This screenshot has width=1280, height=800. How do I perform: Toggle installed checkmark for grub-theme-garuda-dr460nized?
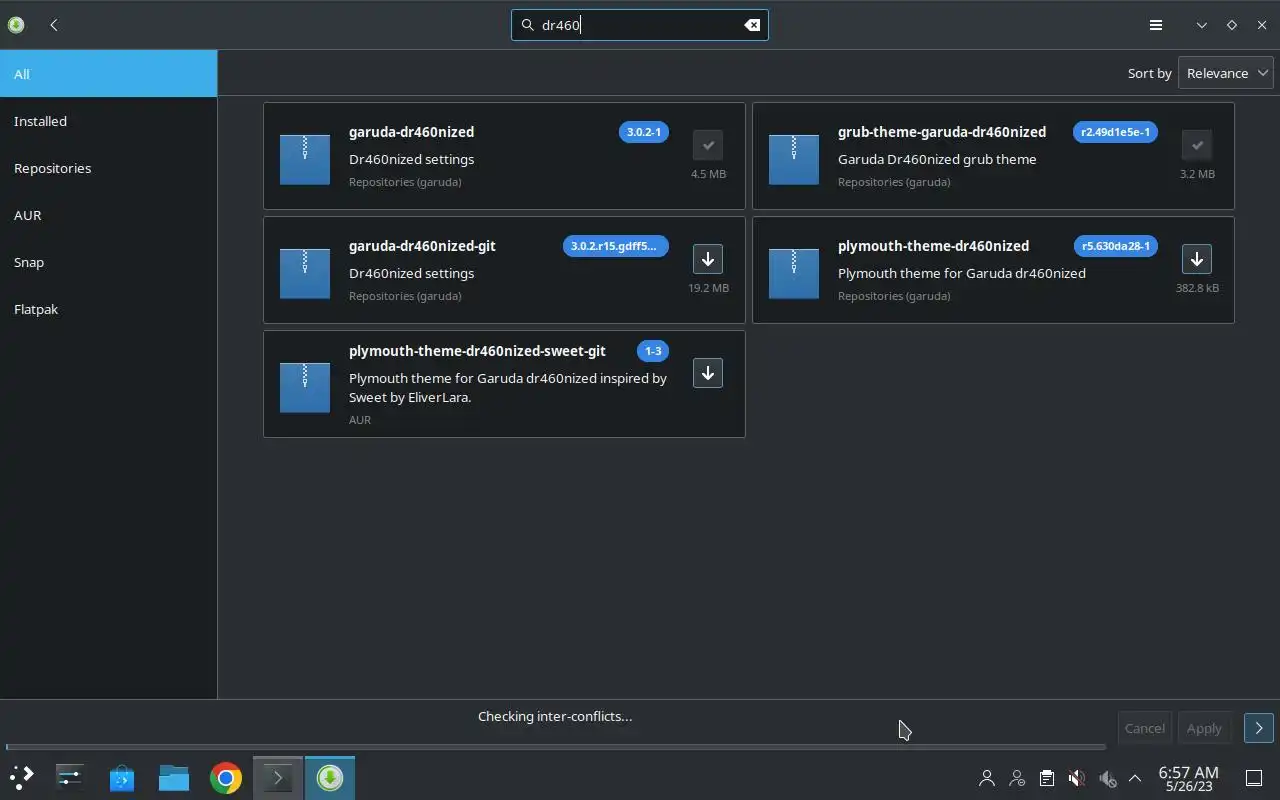coord(1197,145)
